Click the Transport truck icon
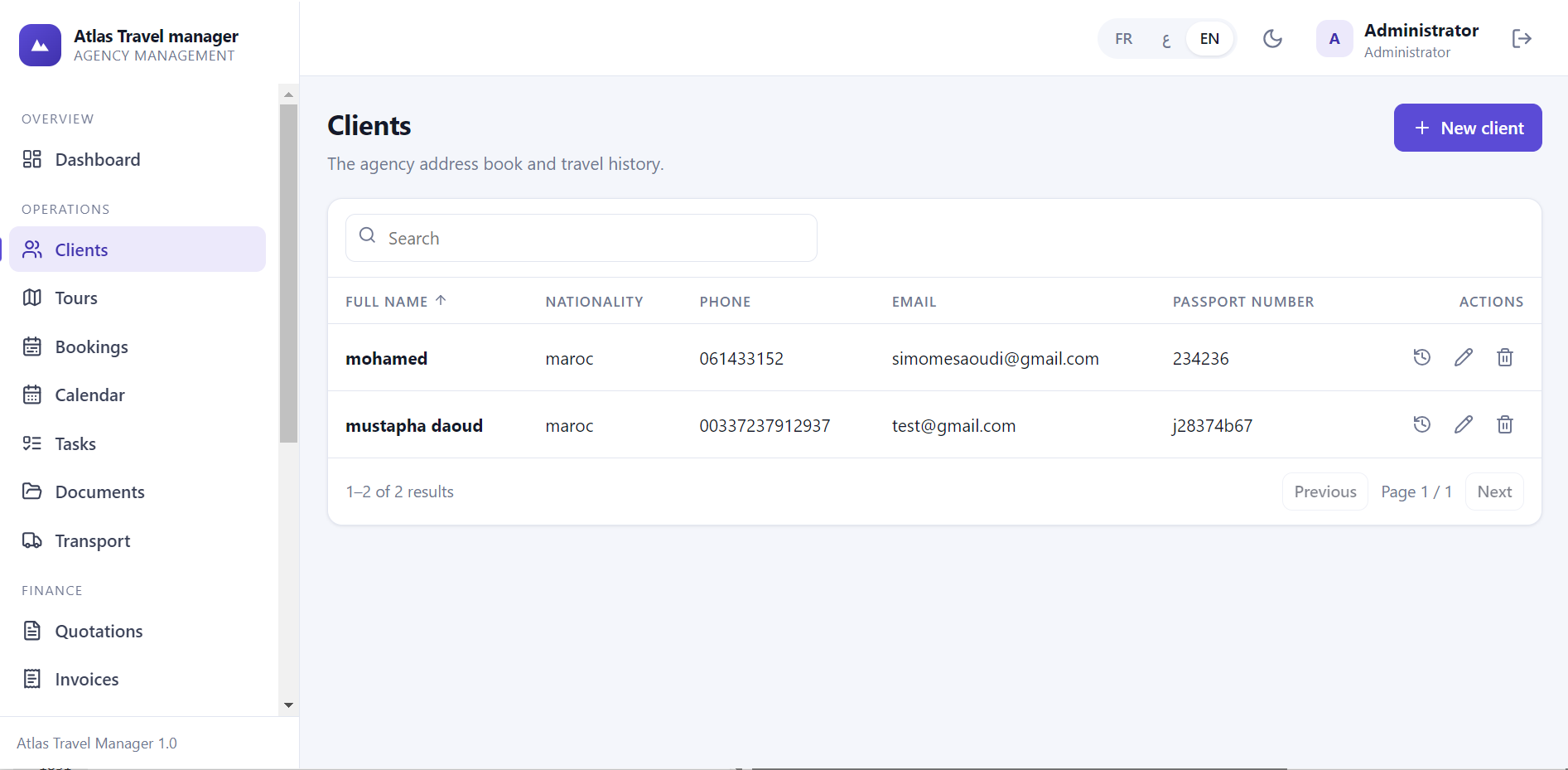The image size is (1568, 770). tap(32, 540)
